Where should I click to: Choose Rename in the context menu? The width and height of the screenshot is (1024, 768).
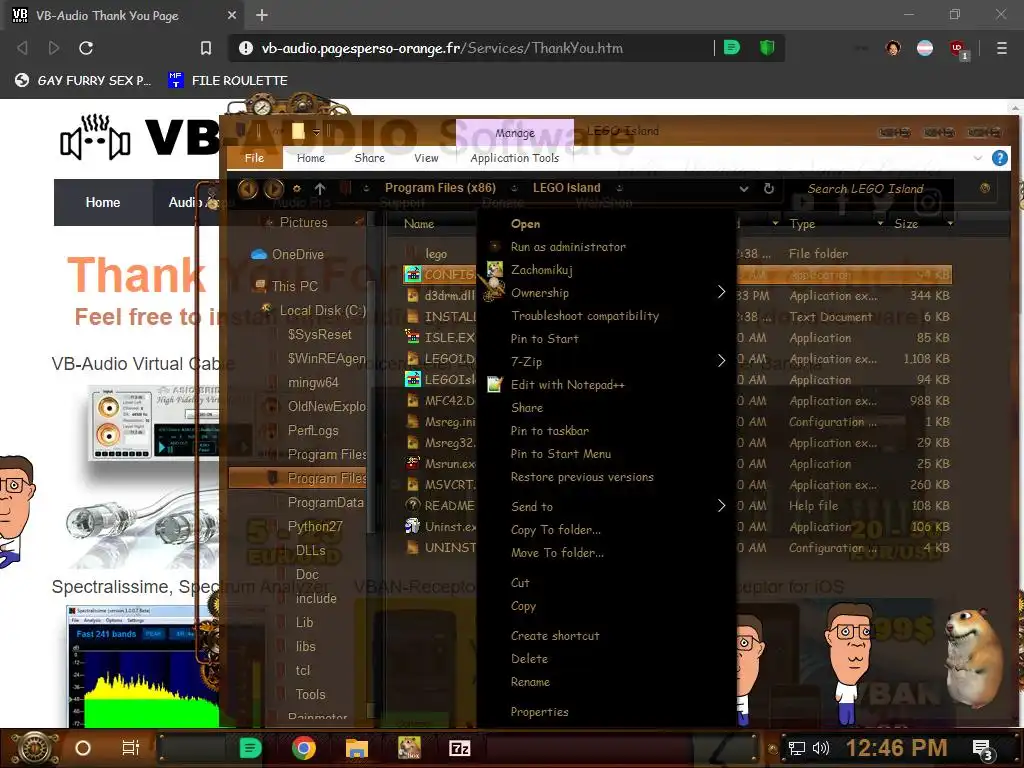(x=530, y=682)
